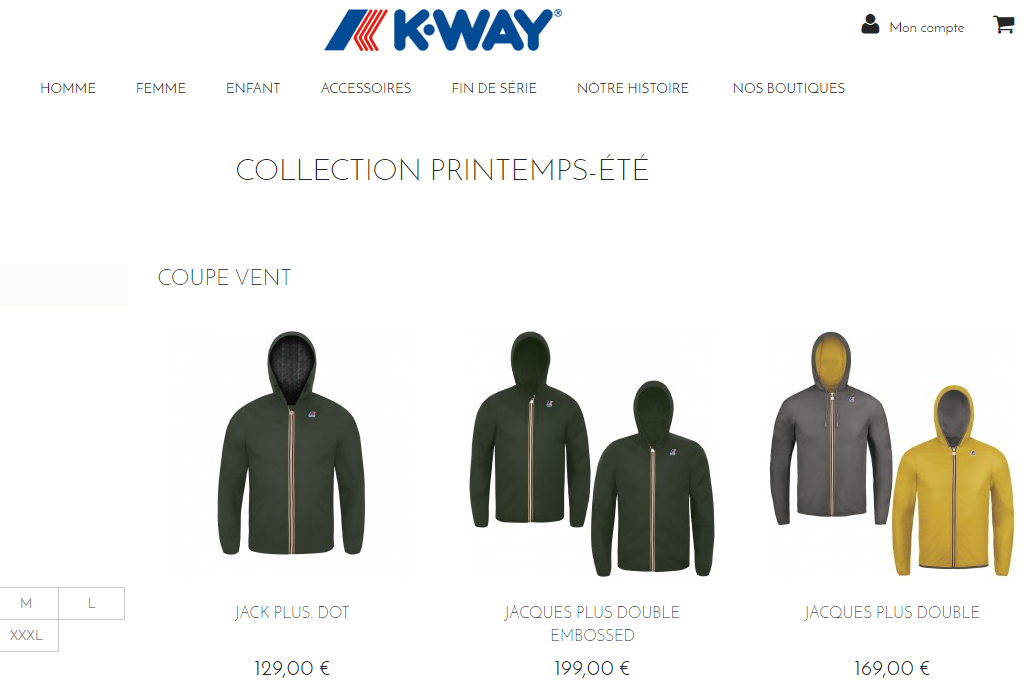Screen dimensions: 1028x683
Task: Open the Homme menu
Action: coord(68,88)
